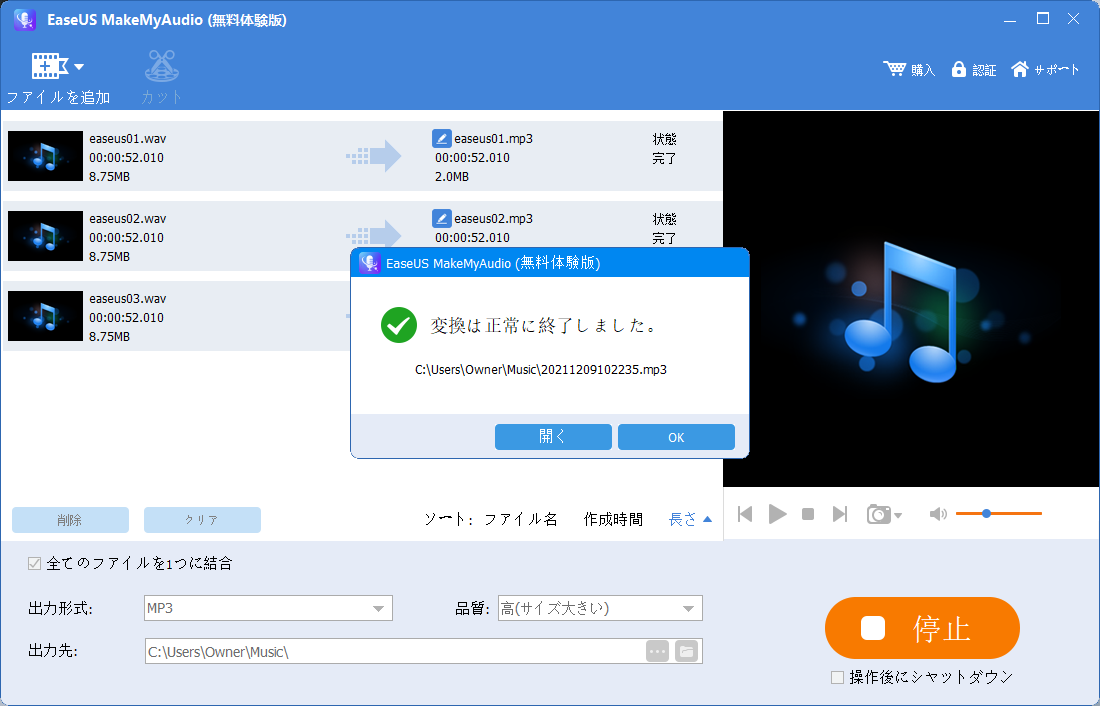
Task: Click the Add File film icon
Action: 49,66
